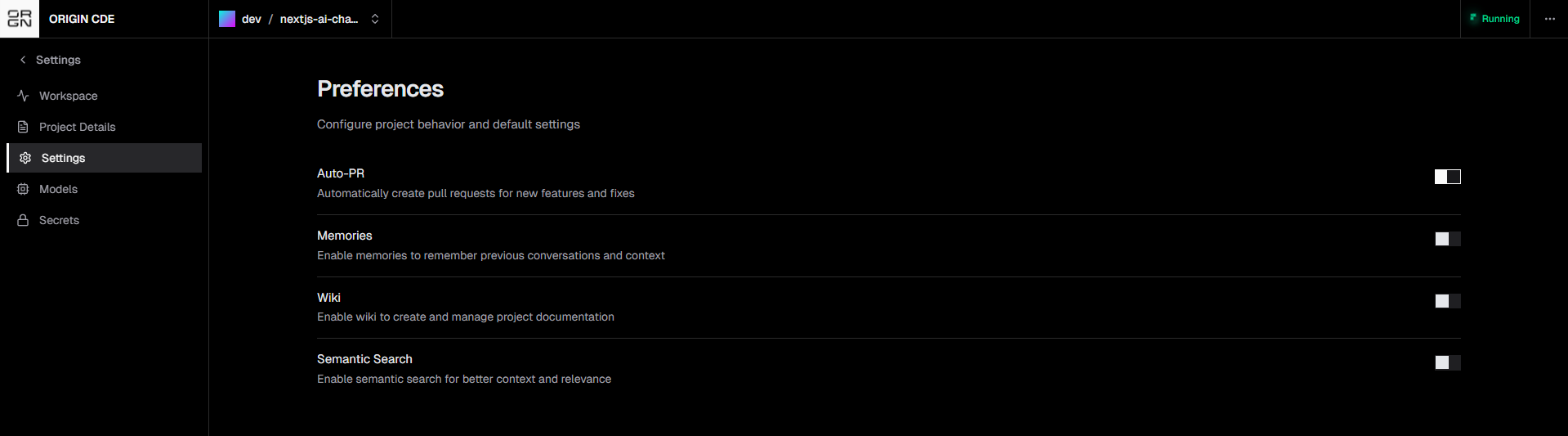Image resolution: width=1568 pixels, height=436 pixels.
Task: Open the Models menu item
Action: (x=59, y=189)
